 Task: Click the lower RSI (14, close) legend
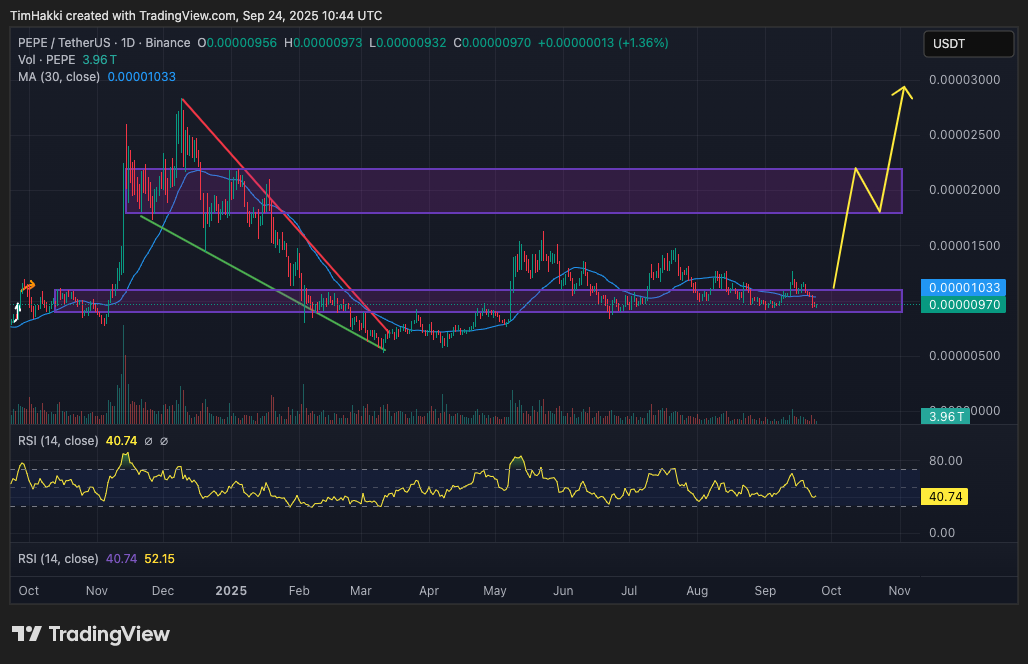click(x=58, y=559)
